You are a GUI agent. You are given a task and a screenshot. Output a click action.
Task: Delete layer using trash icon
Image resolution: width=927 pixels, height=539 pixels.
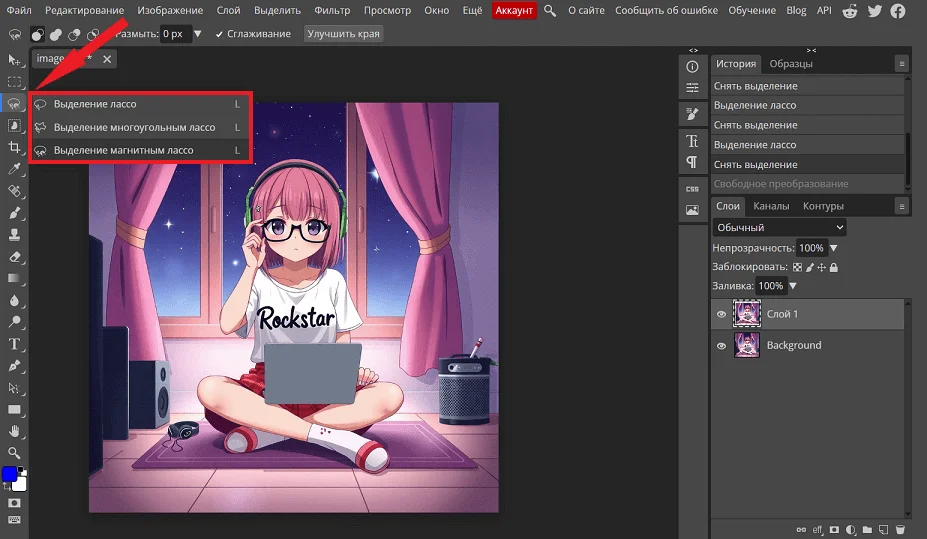click(900, 529)
